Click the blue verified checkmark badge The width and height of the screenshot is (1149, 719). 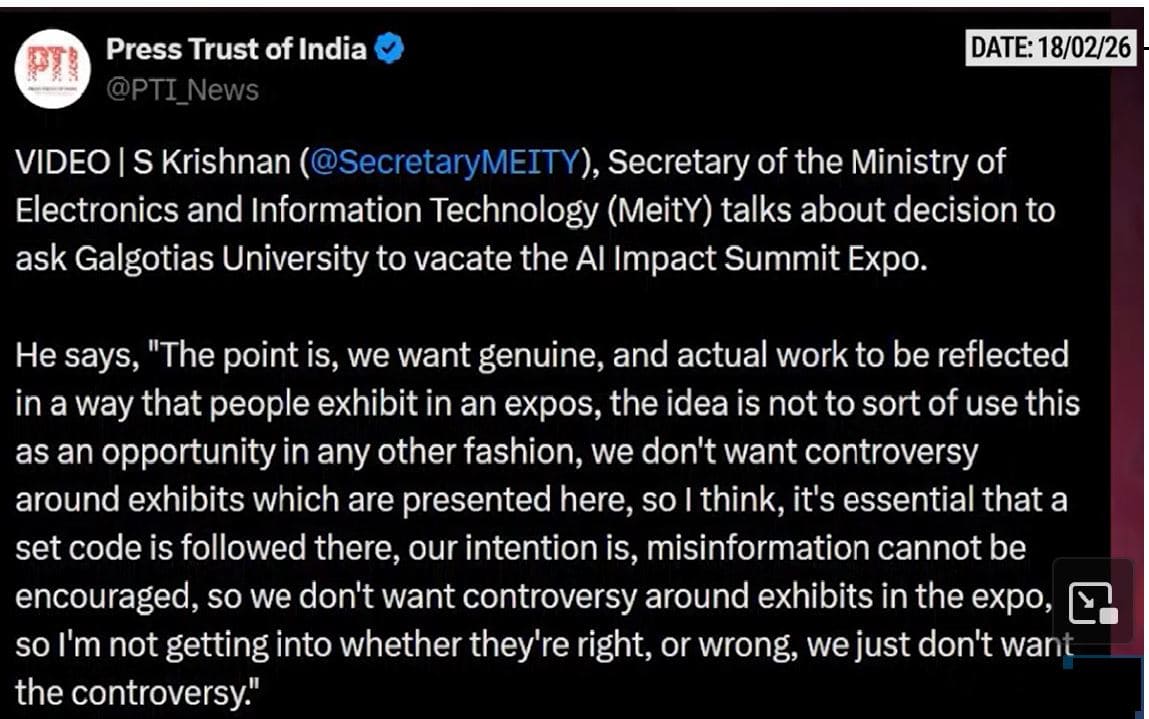388,49
